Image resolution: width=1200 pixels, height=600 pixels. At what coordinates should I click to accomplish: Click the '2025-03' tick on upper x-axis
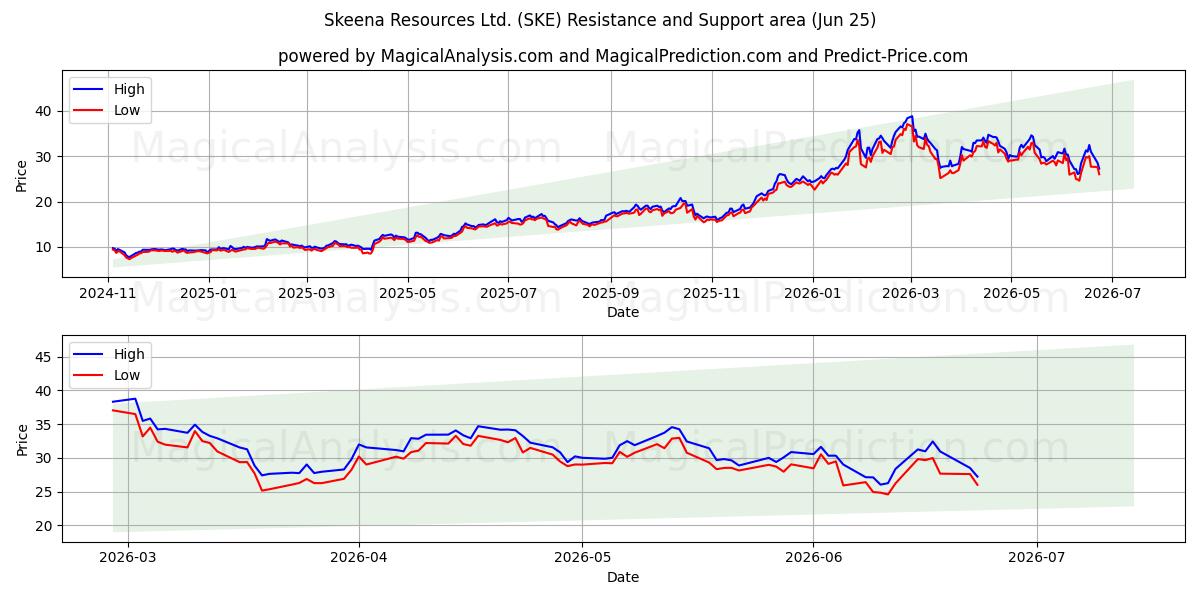coord(306,293)
